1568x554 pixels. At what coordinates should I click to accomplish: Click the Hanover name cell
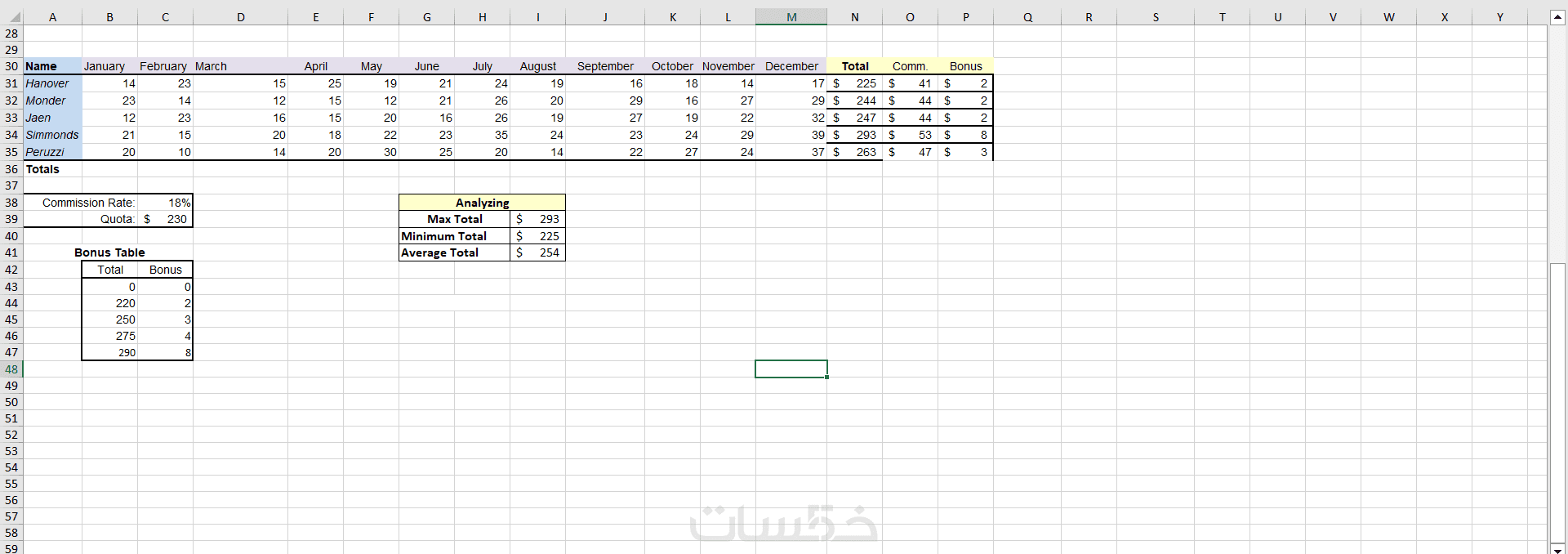coord(53,83)
